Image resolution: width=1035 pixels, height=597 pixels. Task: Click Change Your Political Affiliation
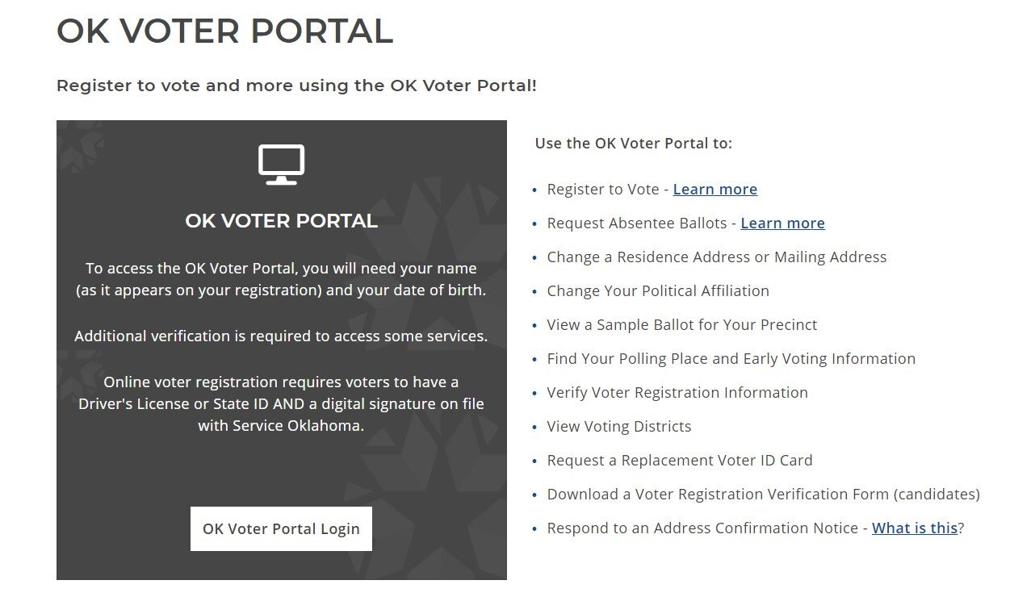658,290
